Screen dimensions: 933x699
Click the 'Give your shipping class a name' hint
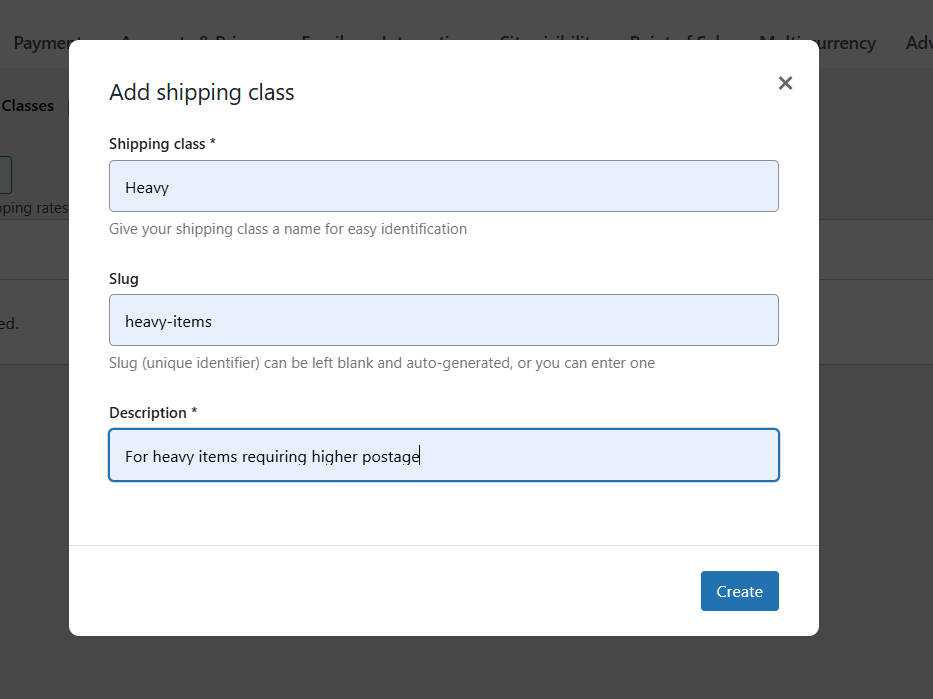(x=287, y=229)
